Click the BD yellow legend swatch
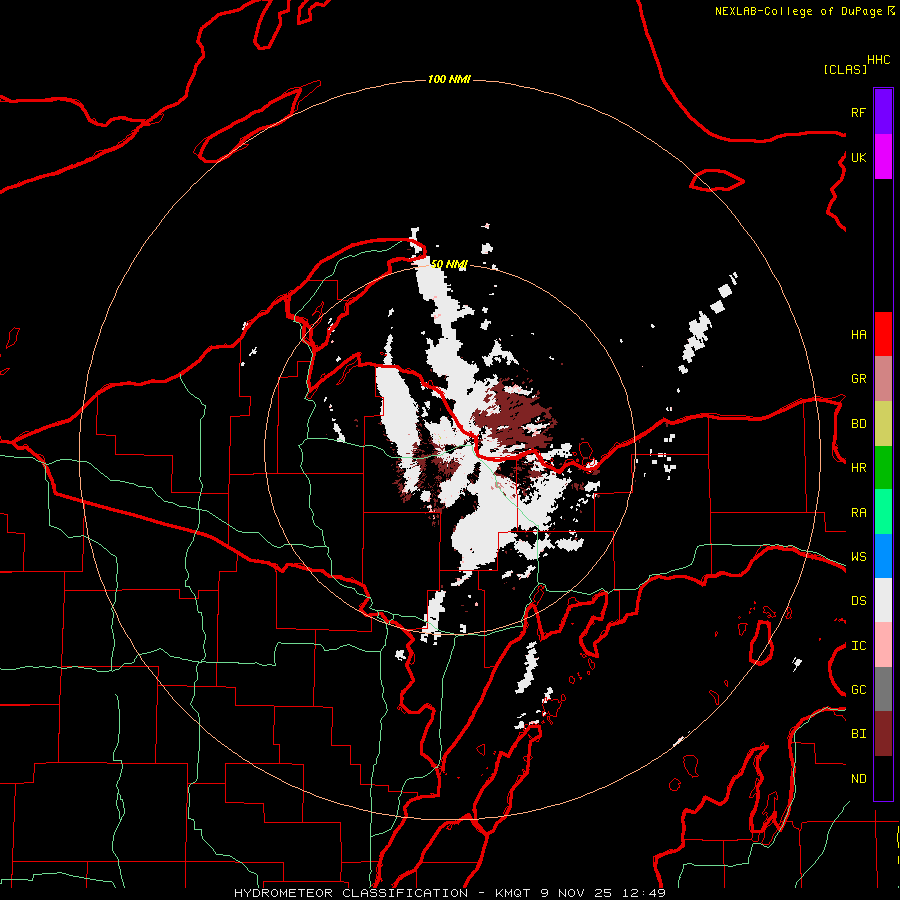 click(x=883, y=424)
